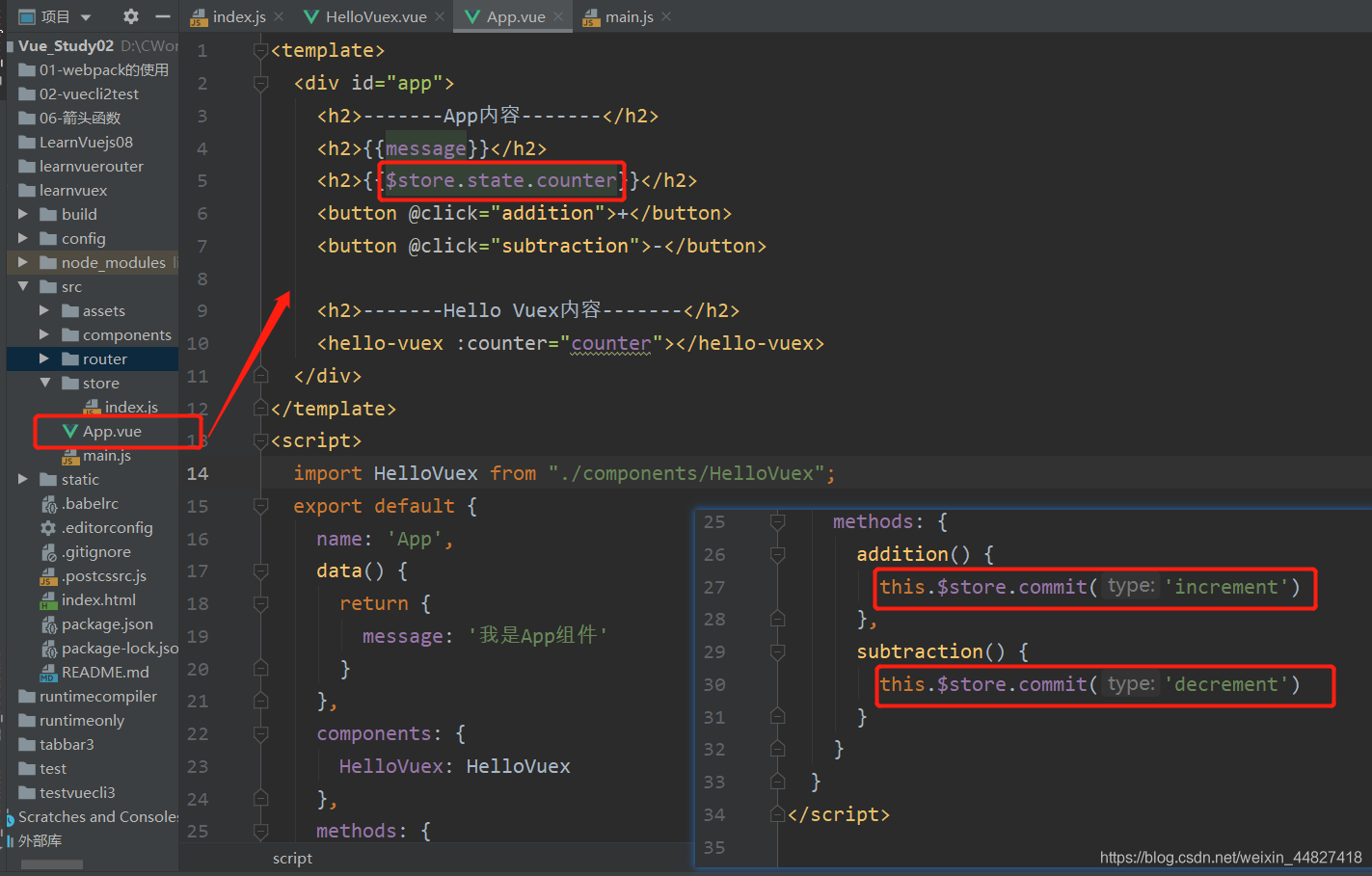
Task: Click the script breadcrumb at editor bottom
Action: pos(292,858)
